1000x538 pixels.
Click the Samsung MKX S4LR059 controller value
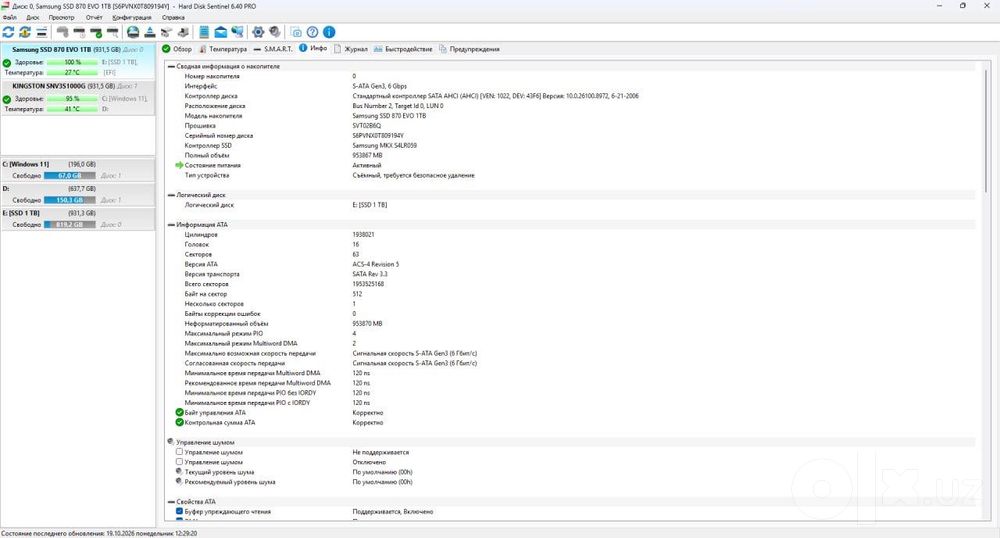tap(385, 145)
